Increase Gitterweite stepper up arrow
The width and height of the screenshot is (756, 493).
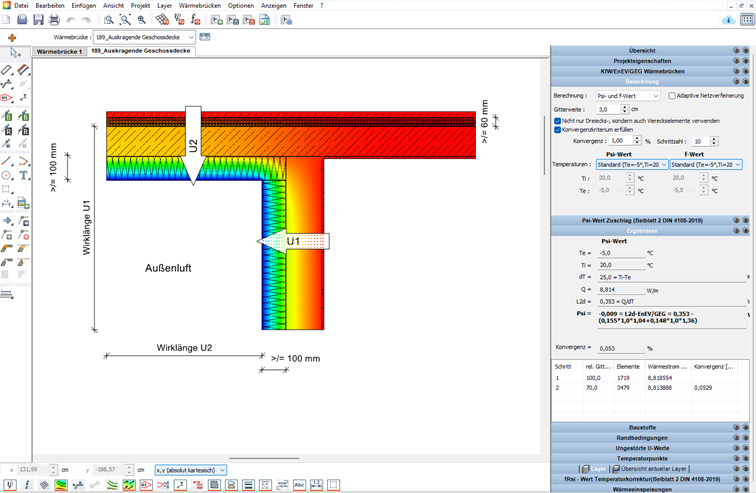pos(625,107)
